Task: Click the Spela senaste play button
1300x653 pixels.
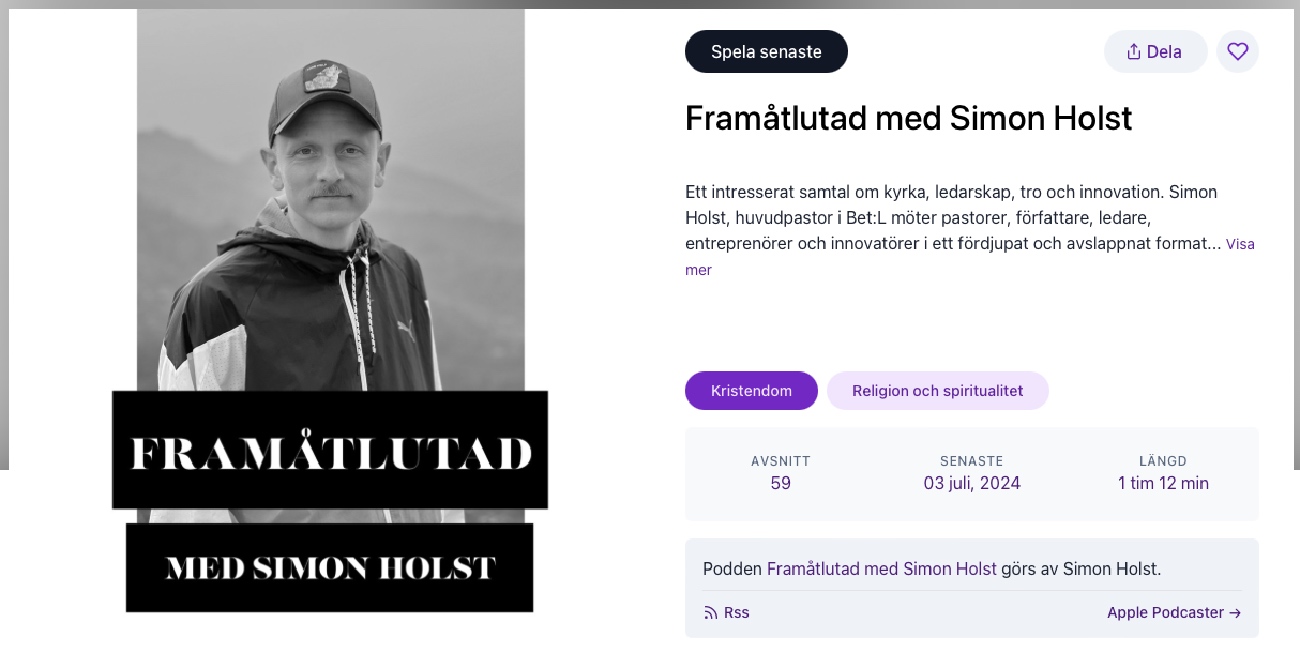Action: (x=766, y=52)
